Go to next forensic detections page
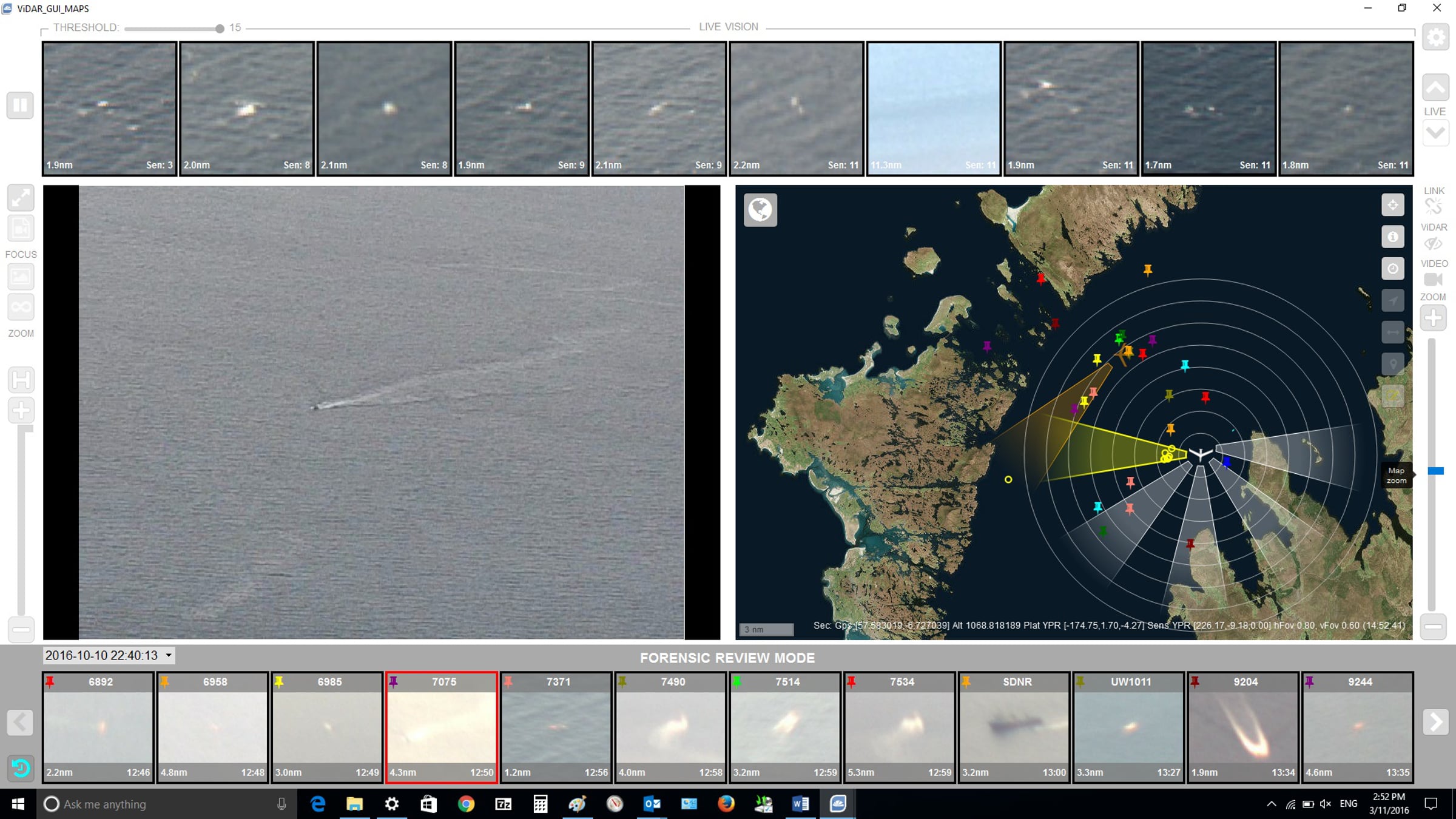This screenshot has width=1456, height=819. click(x=1435, y=722)
